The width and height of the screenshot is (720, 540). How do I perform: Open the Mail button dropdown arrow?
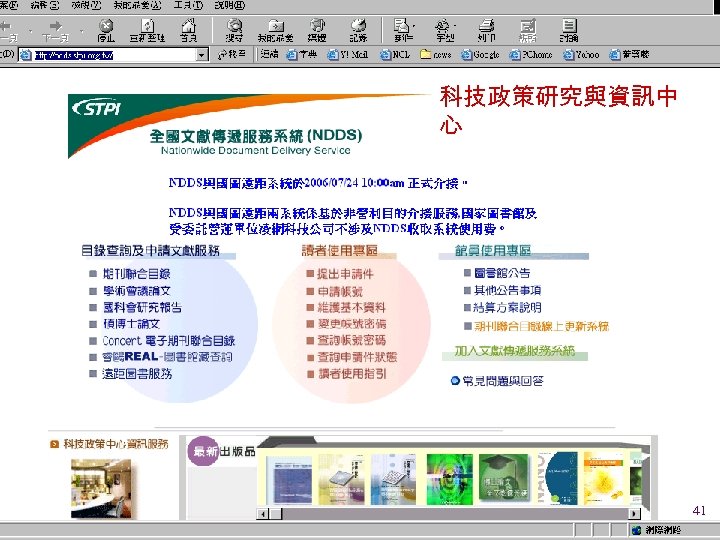pyautogui.click(x=414, y=26)
